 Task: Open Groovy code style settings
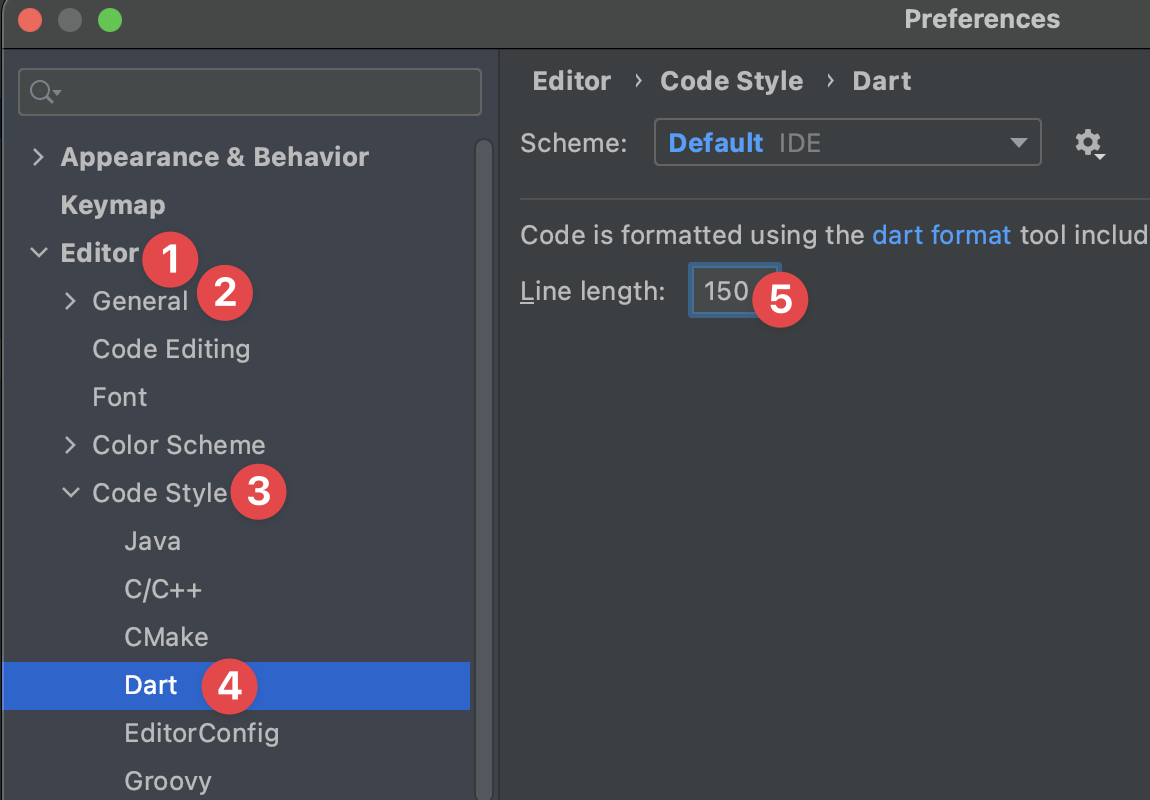pyautogui.click(x=167, y=780)
